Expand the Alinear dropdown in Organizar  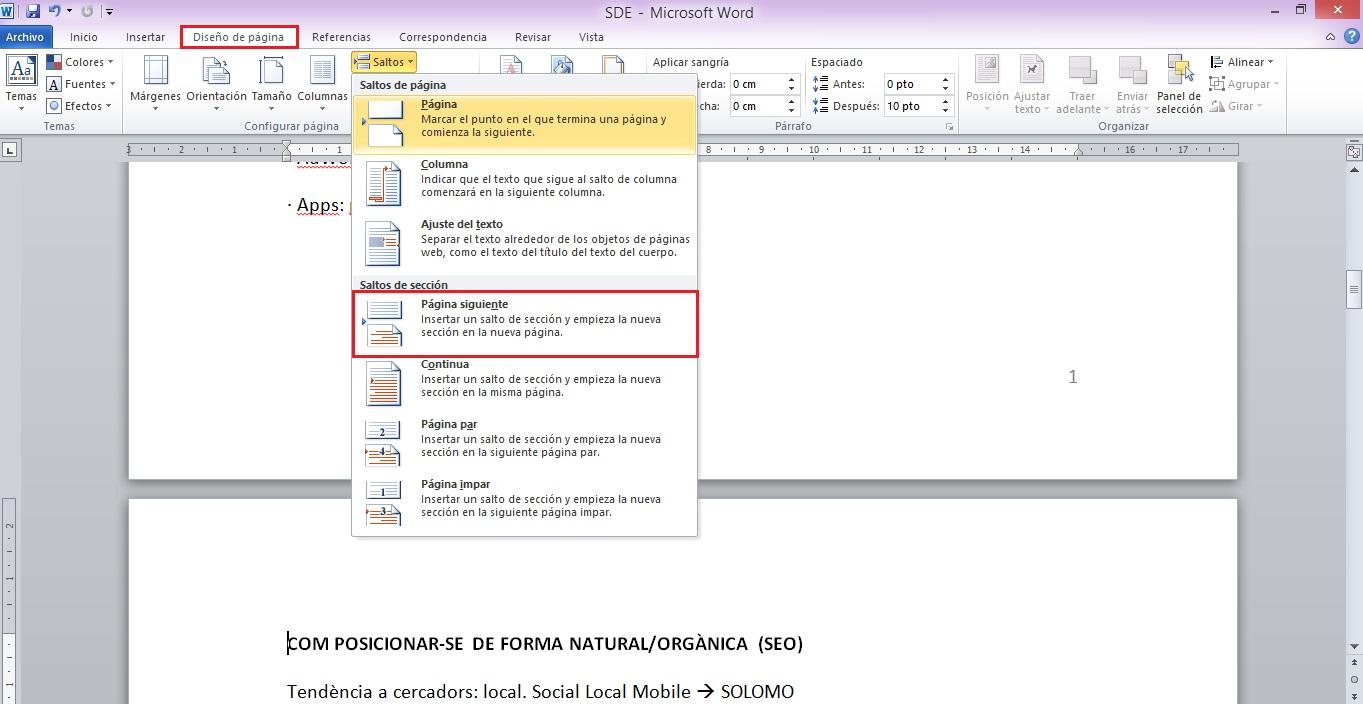pyautogui.click(x=1243, y=62)
